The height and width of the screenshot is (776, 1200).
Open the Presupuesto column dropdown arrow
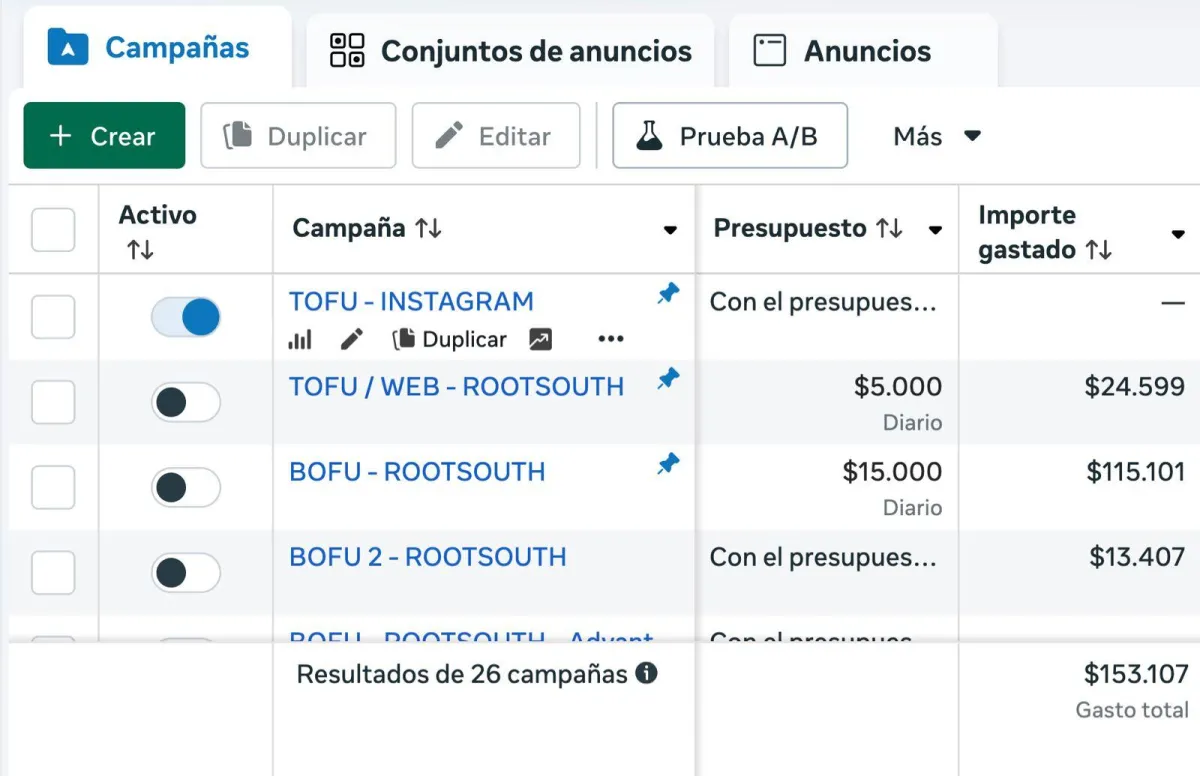[x=935, y=231]
